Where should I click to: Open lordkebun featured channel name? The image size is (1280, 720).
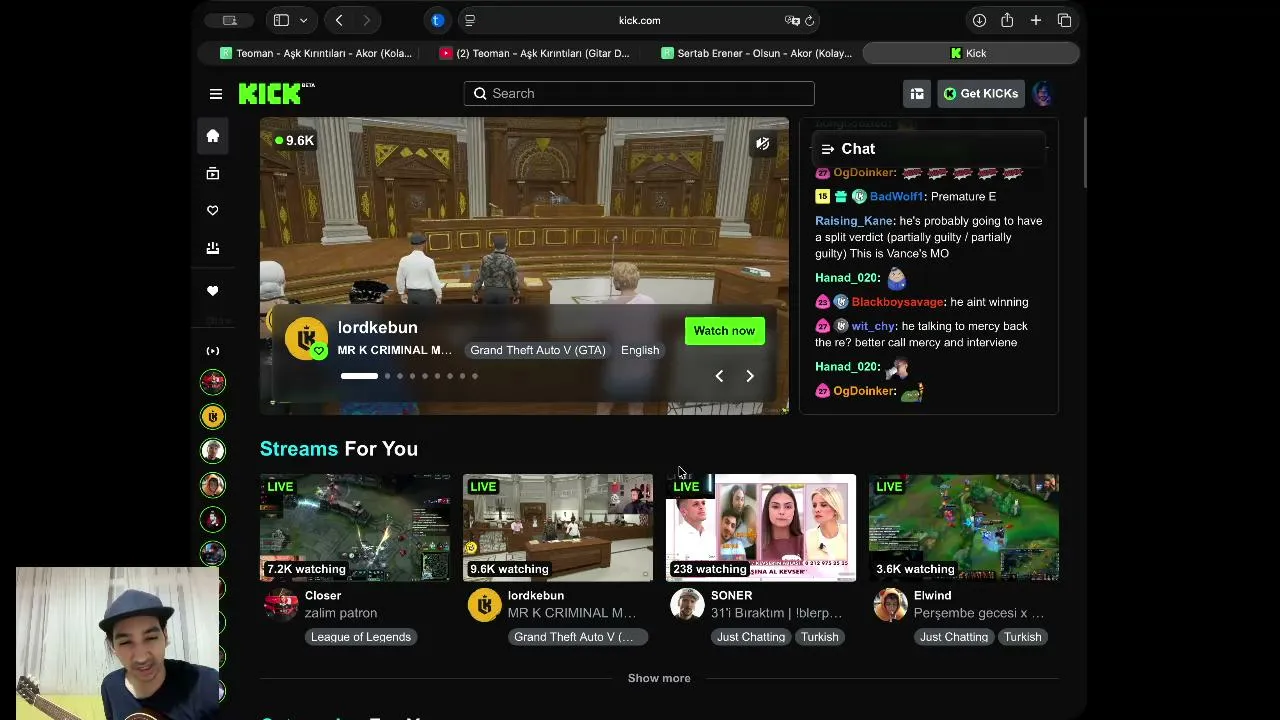point(378,327)
